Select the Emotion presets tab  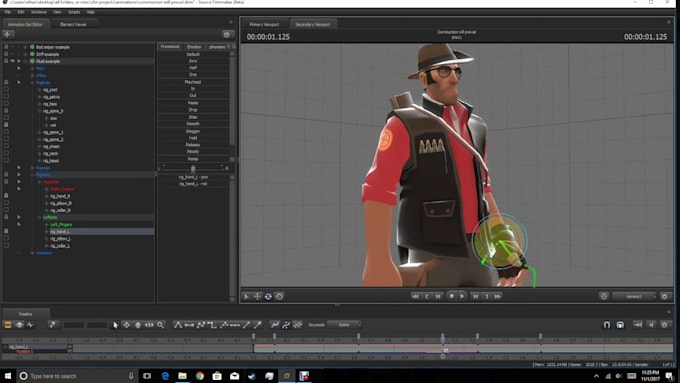tap(194, 47)
